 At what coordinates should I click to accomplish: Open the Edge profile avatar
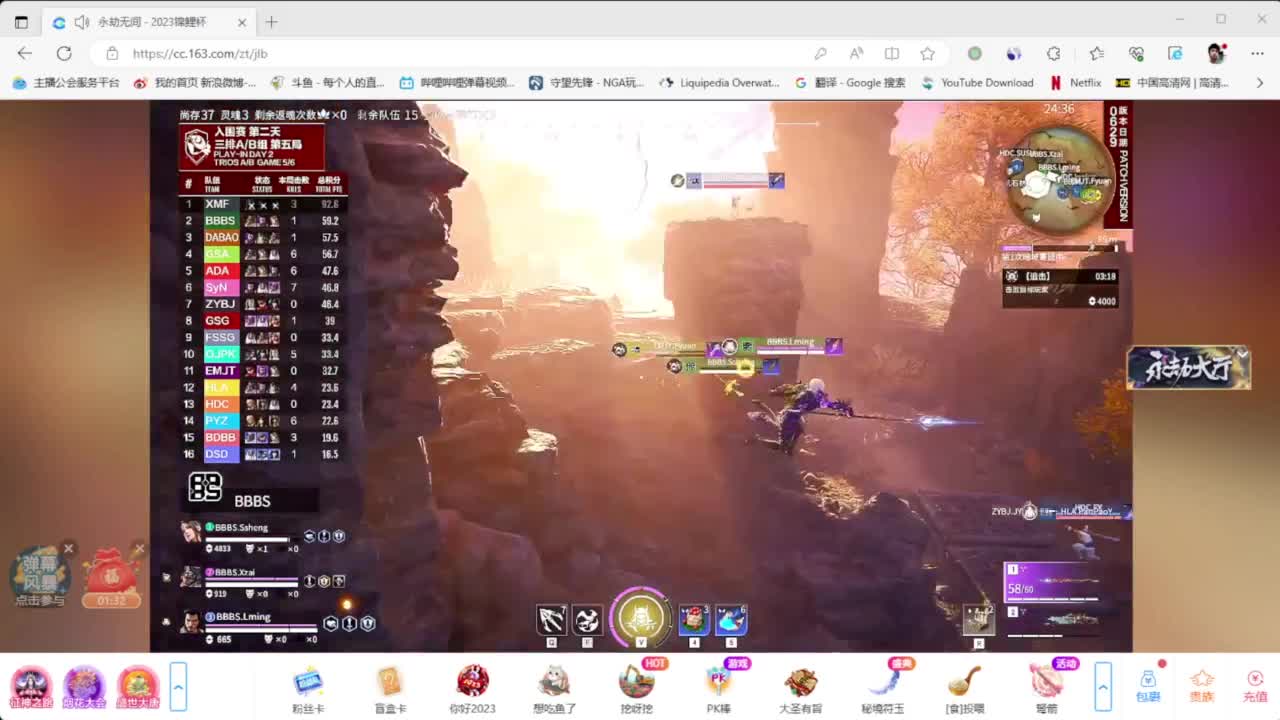[1216, 53]
